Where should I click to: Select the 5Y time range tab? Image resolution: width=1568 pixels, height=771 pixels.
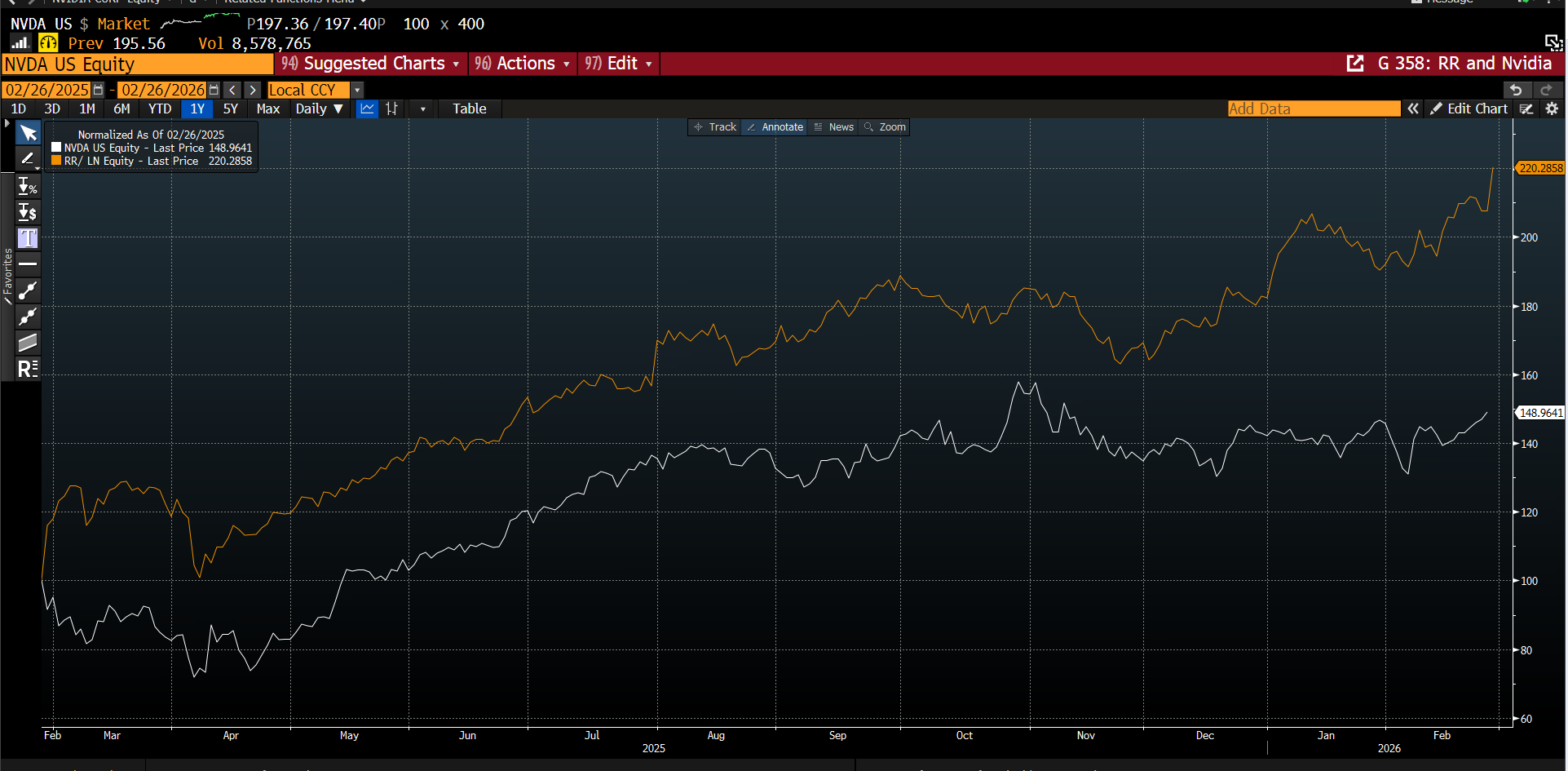click(231, 109)
